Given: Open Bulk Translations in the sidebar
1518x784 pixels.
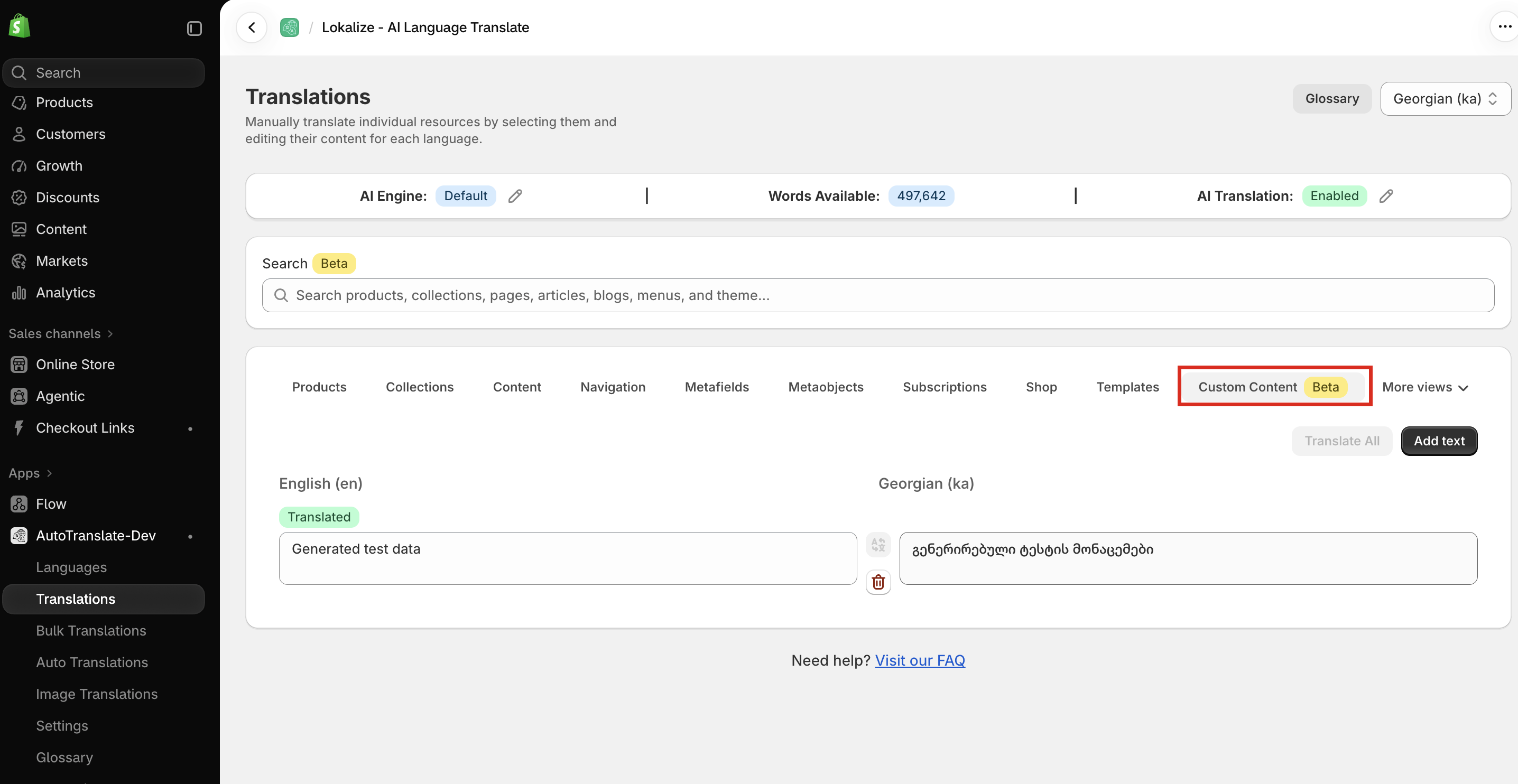Looking at the screenshot, I should tap(91, 631).
